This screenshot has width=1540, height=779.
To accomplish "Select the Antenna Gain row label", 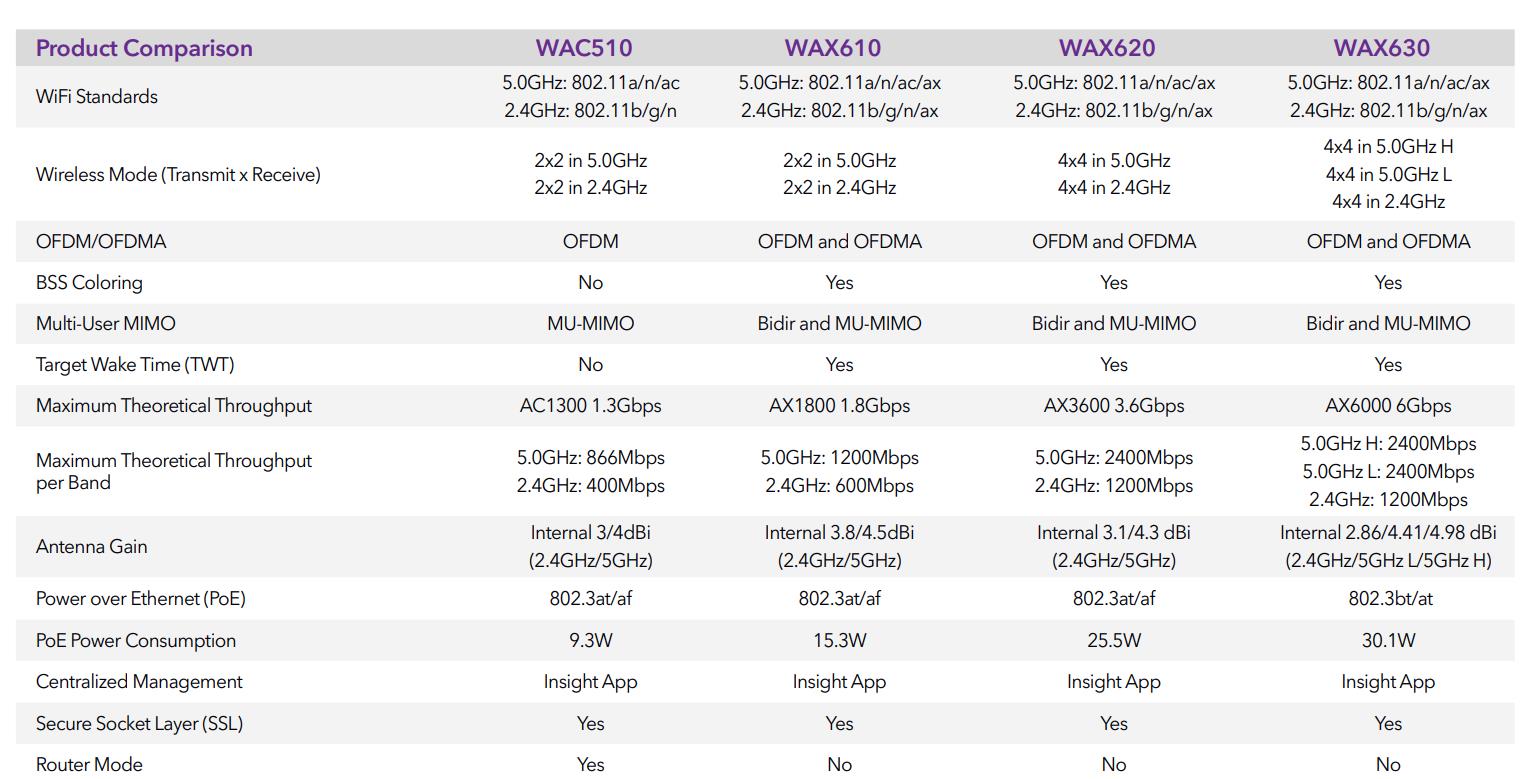I will (91, 546).
